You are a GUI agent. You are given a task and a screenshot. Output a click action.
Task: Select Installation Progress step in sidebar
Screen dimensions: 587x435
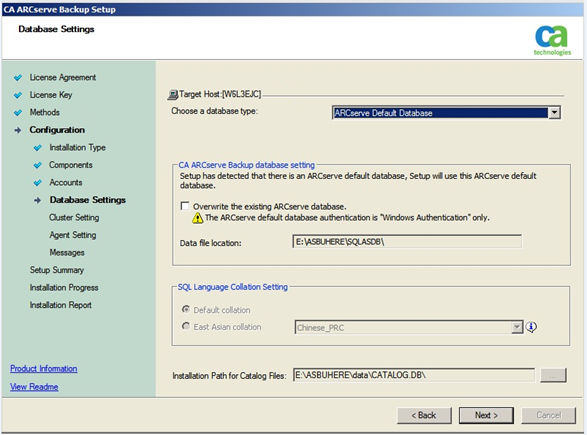point(64,288)
